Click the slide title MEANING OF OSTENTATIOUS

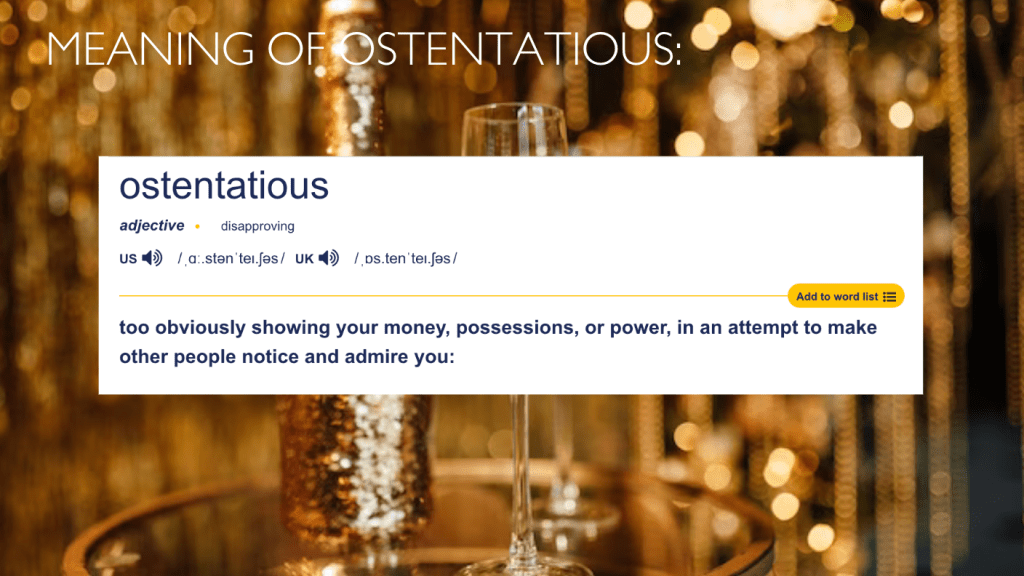pos(364,50)
